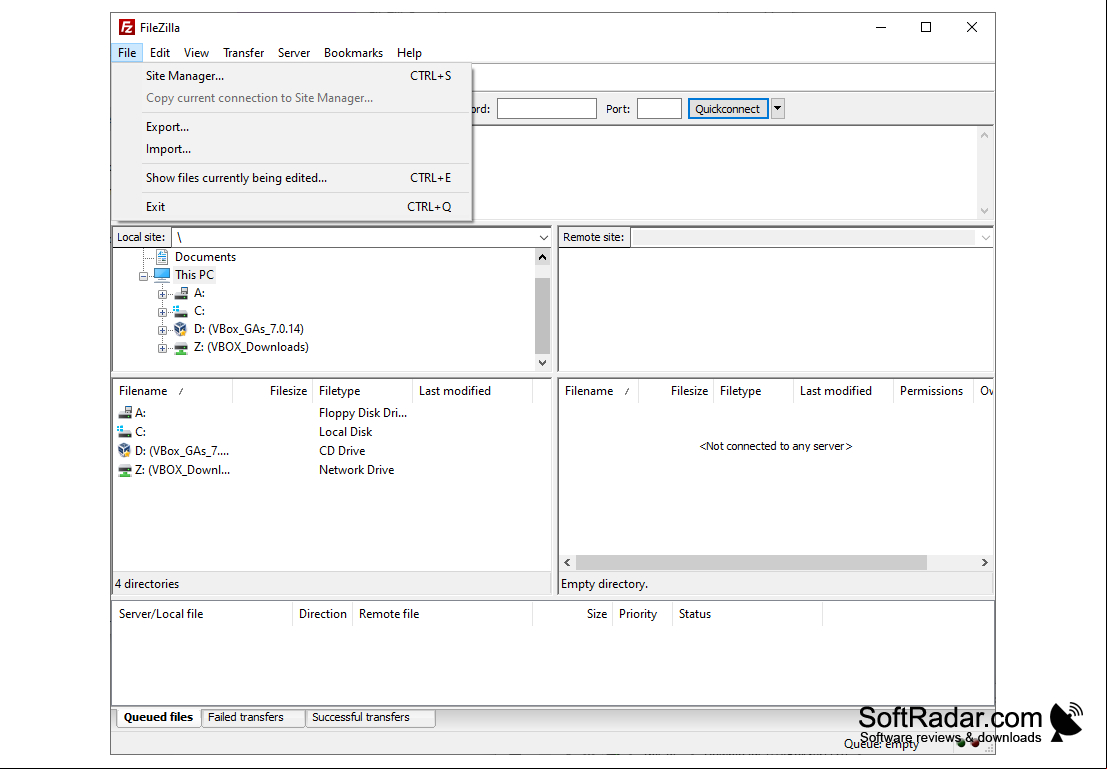The width and height of the screenshot is (1107, 769).
Task: Select the This PC computer icon
Action: [162, 275]
